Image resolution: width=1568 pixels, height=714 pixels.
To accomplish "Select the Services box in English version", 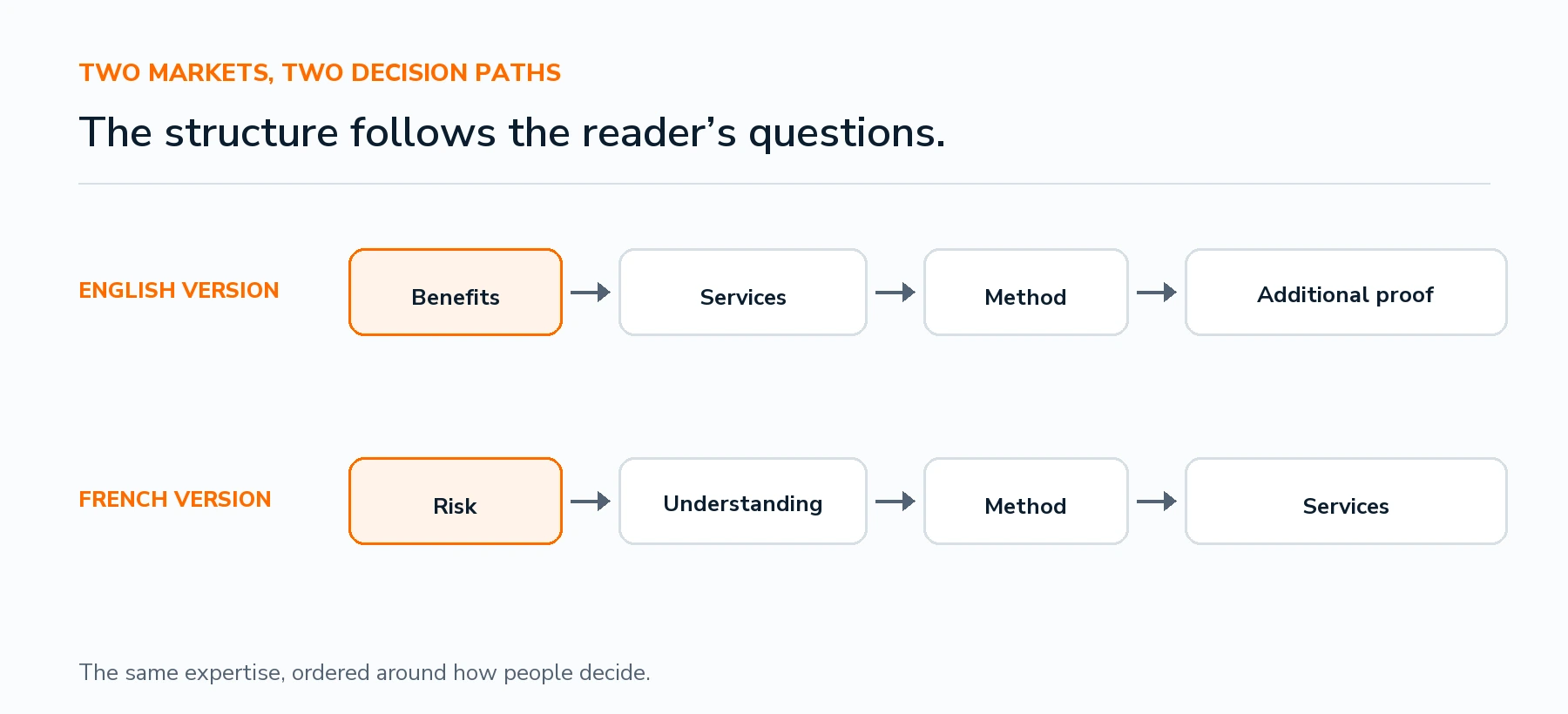I will click(743, 293).
